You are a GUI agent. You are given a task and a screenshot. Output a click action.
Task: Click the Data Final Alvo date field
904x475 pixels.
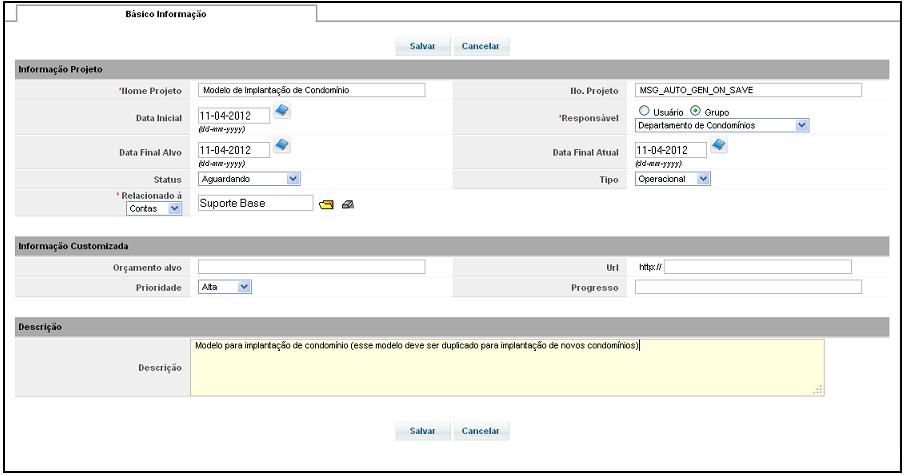click(x=233, y=150)
